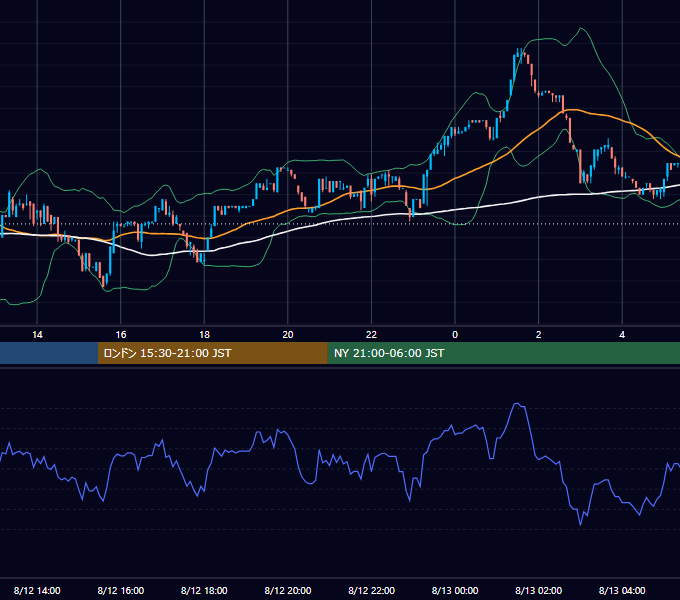This screenshot has height=600, width=680.
Task: Click the 8/13 02:00 date label
Action: (539, 590)
